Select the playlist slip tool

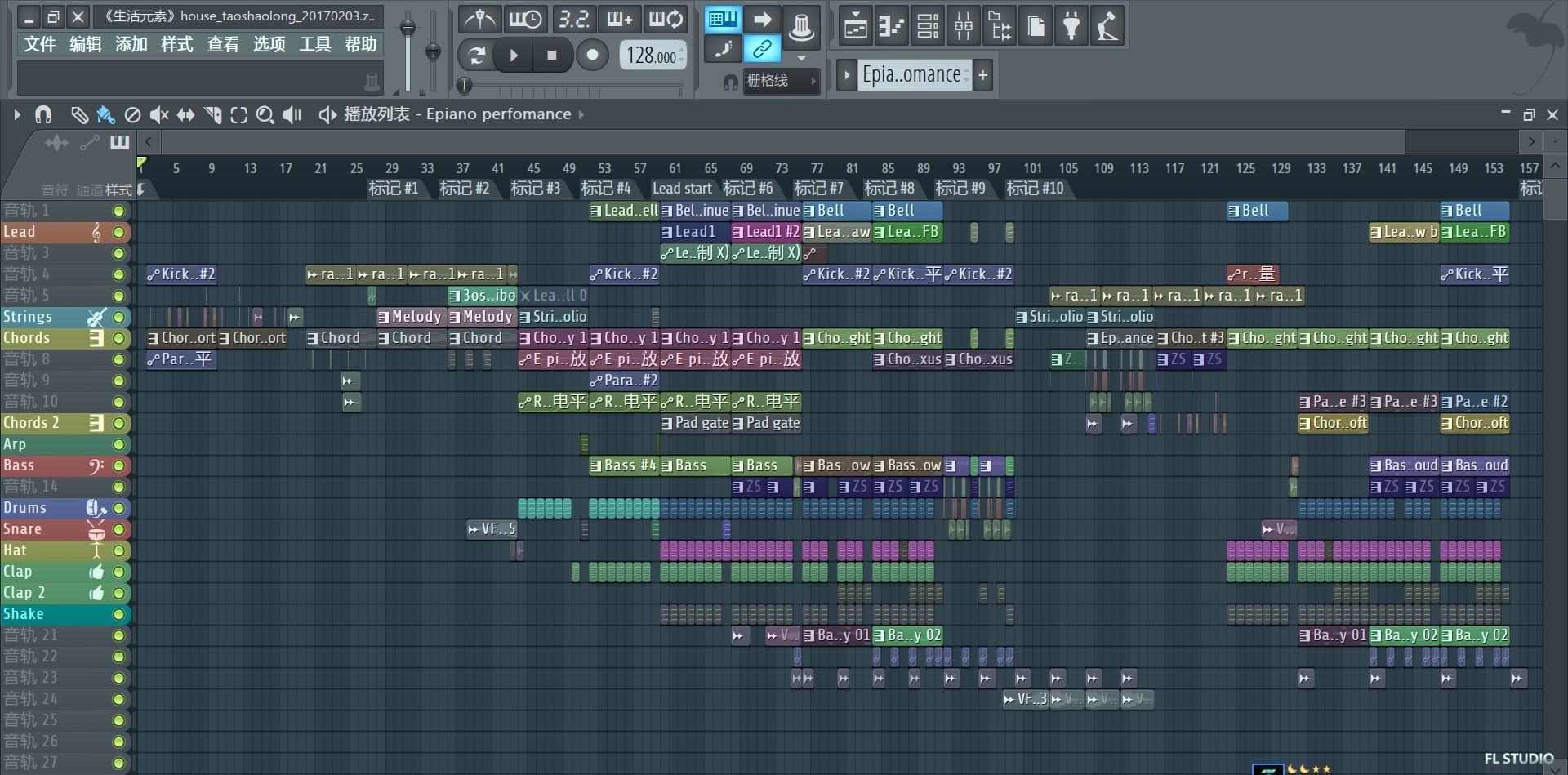coord(186,115)
